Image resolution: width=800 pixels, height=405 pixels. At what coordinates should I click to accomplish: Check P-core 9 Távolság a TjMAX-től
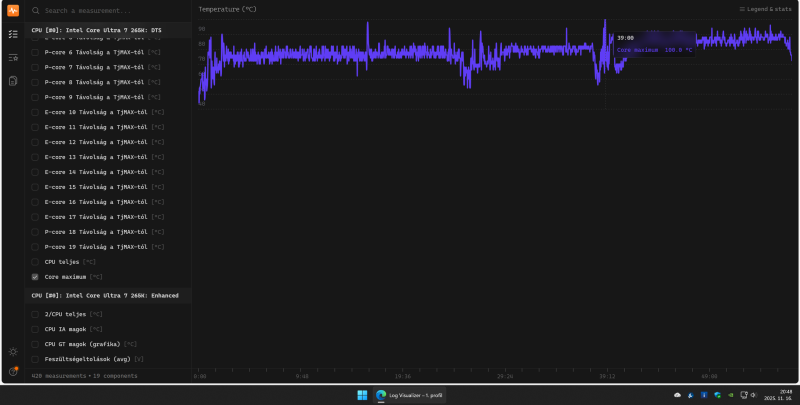[35, 97]
